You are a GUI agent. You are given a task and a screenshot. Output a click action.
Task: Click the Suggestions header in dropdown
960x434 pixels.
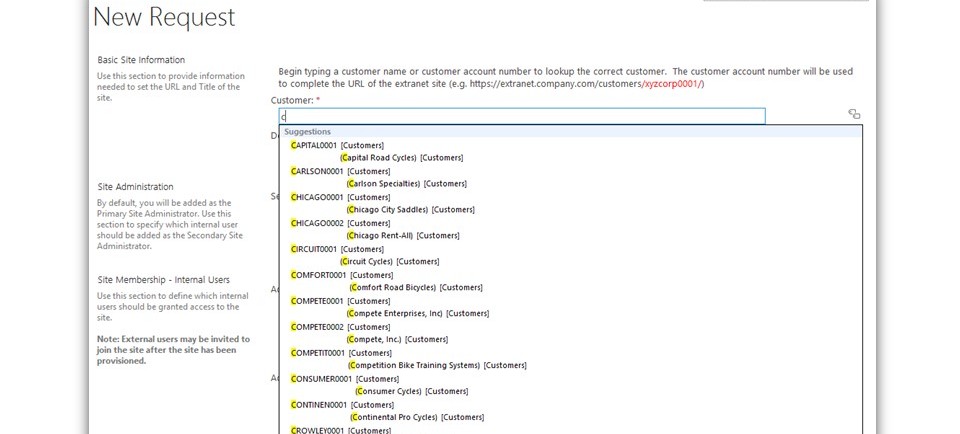[x=308, y=132]
